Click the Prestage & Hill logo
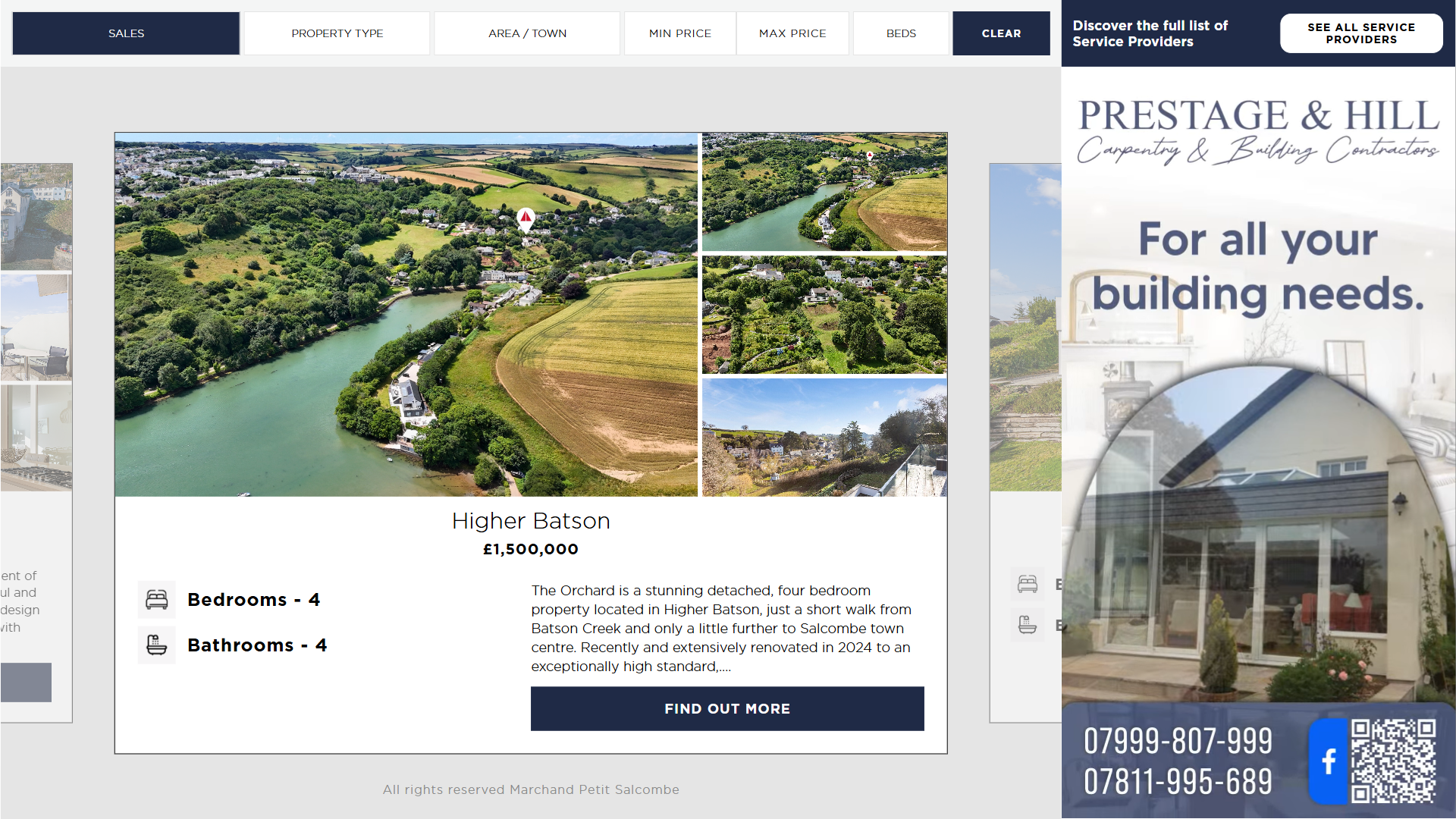This screenshot has height=819, width=1456. click(x=1258, y=131)
